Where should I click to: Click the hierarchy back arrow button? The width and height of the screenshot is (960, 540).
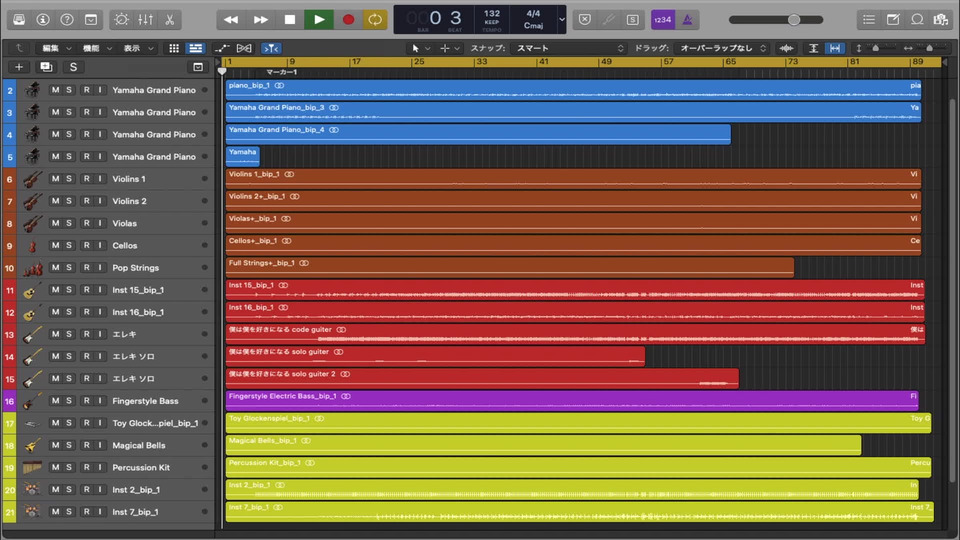19,48
